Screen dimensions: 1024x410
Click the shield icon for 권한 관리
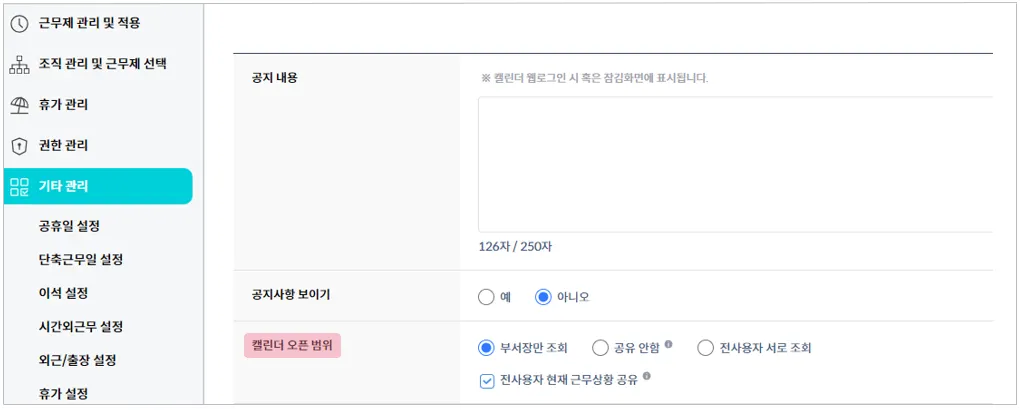[19, 146]
